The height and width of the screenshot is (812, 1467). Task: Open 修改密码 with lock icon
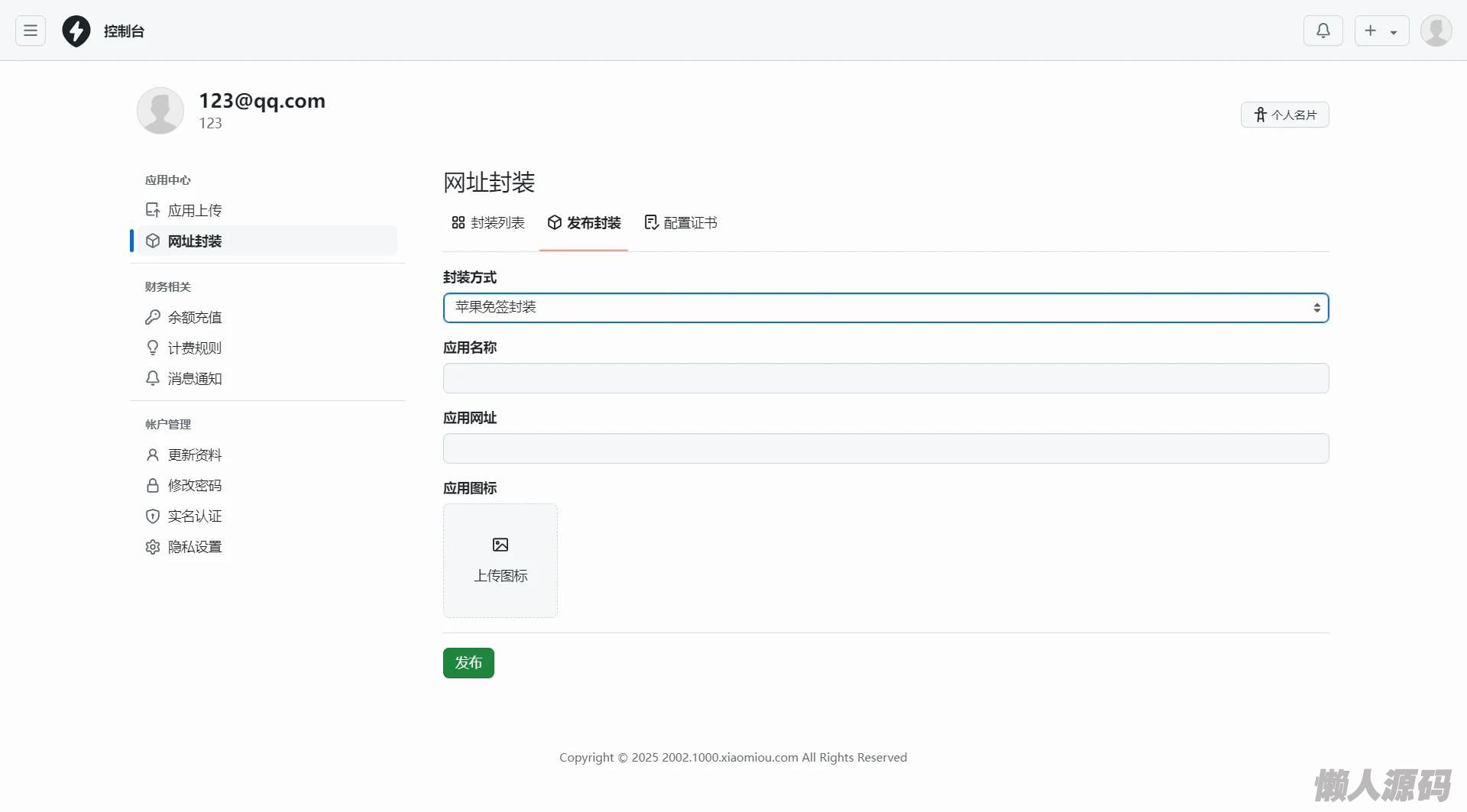[194, 486]
